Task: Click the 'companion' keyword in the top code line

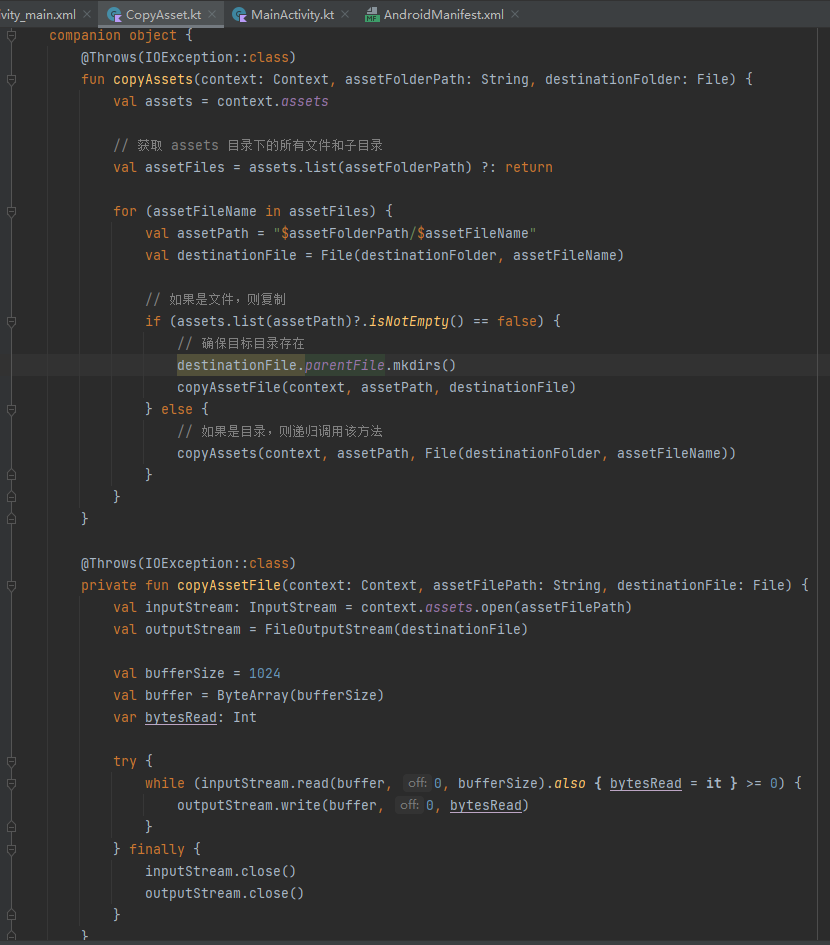Action: click(x=85, y=36)
